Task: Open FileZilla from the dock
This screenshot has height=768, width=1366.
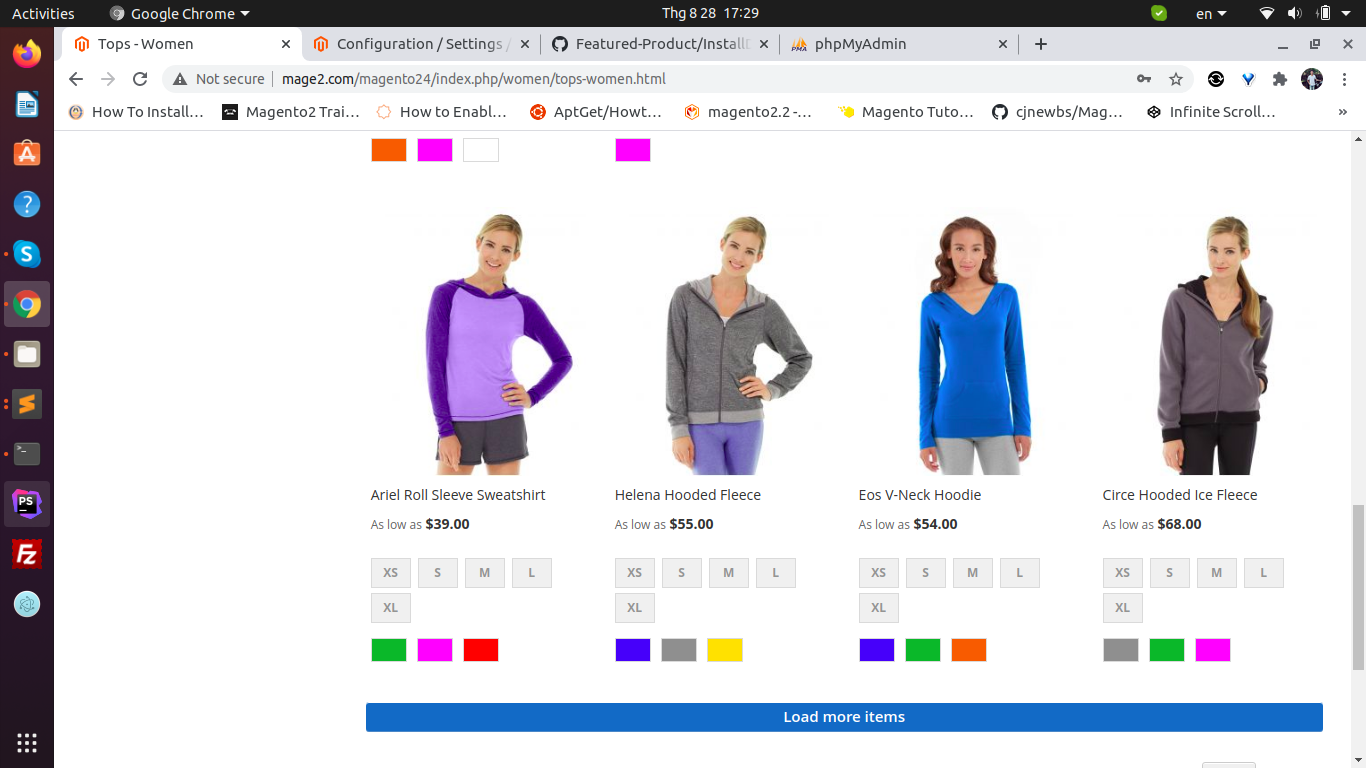Action: pyautogui.click(x=27, y=554)
